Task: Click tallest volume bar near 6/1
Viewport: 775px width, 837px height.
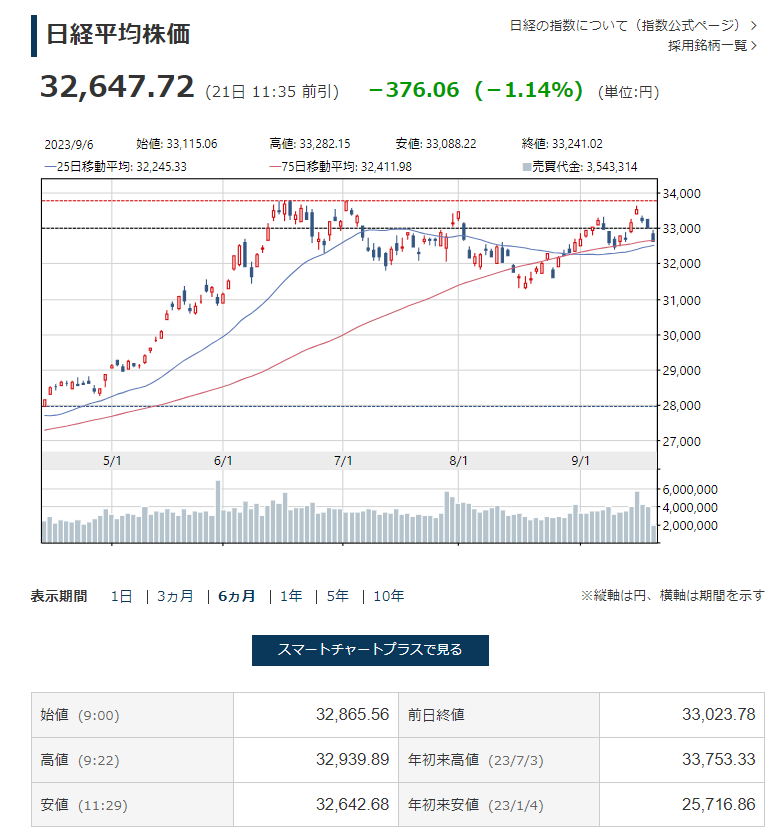Action: 218,511
